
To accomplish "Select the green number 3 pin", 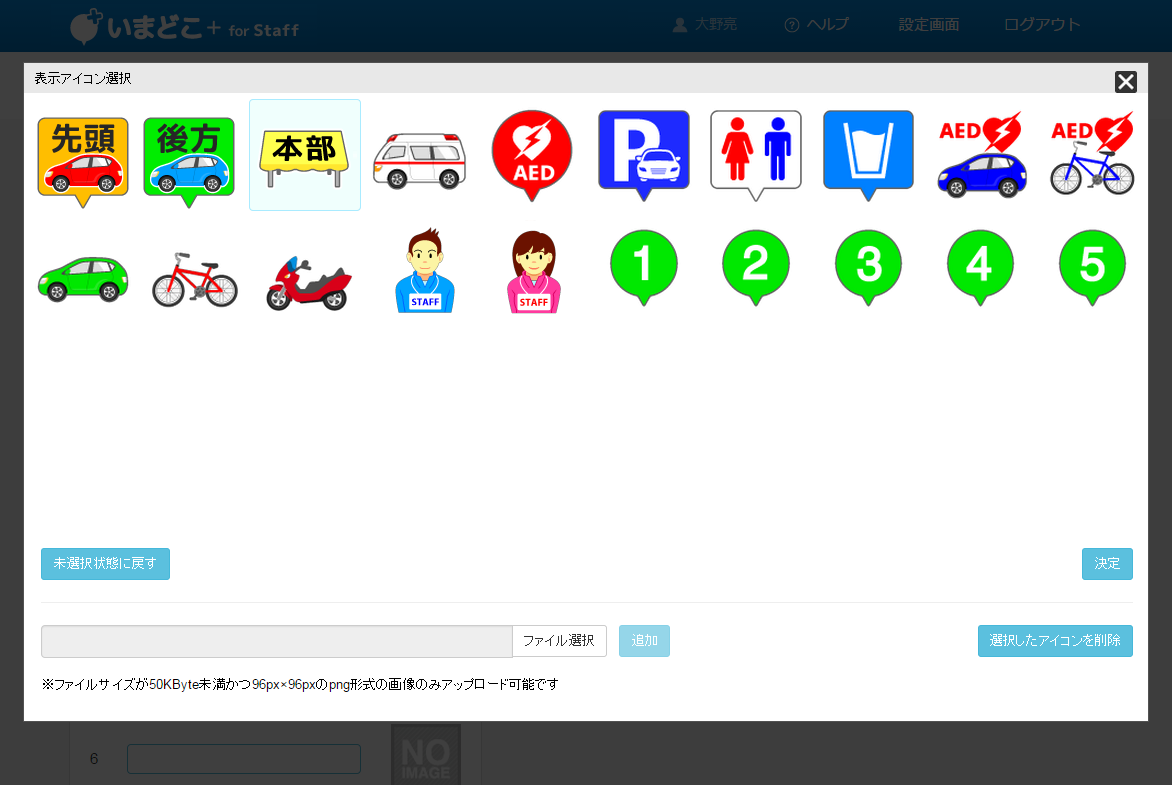I will (868, 266).
